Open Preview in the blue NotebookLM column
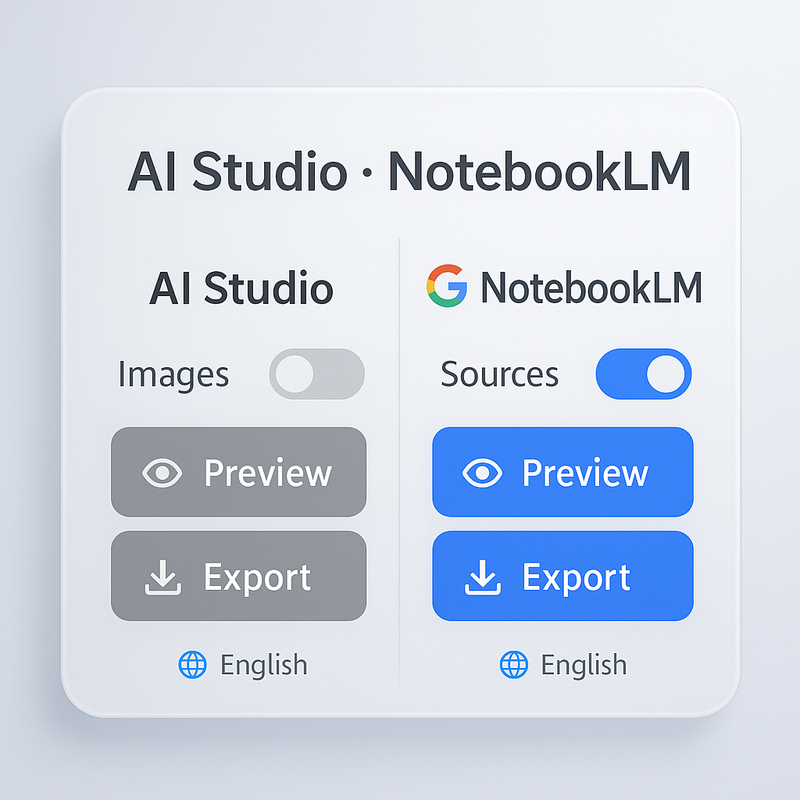800x800 pixels. point(563,472)
